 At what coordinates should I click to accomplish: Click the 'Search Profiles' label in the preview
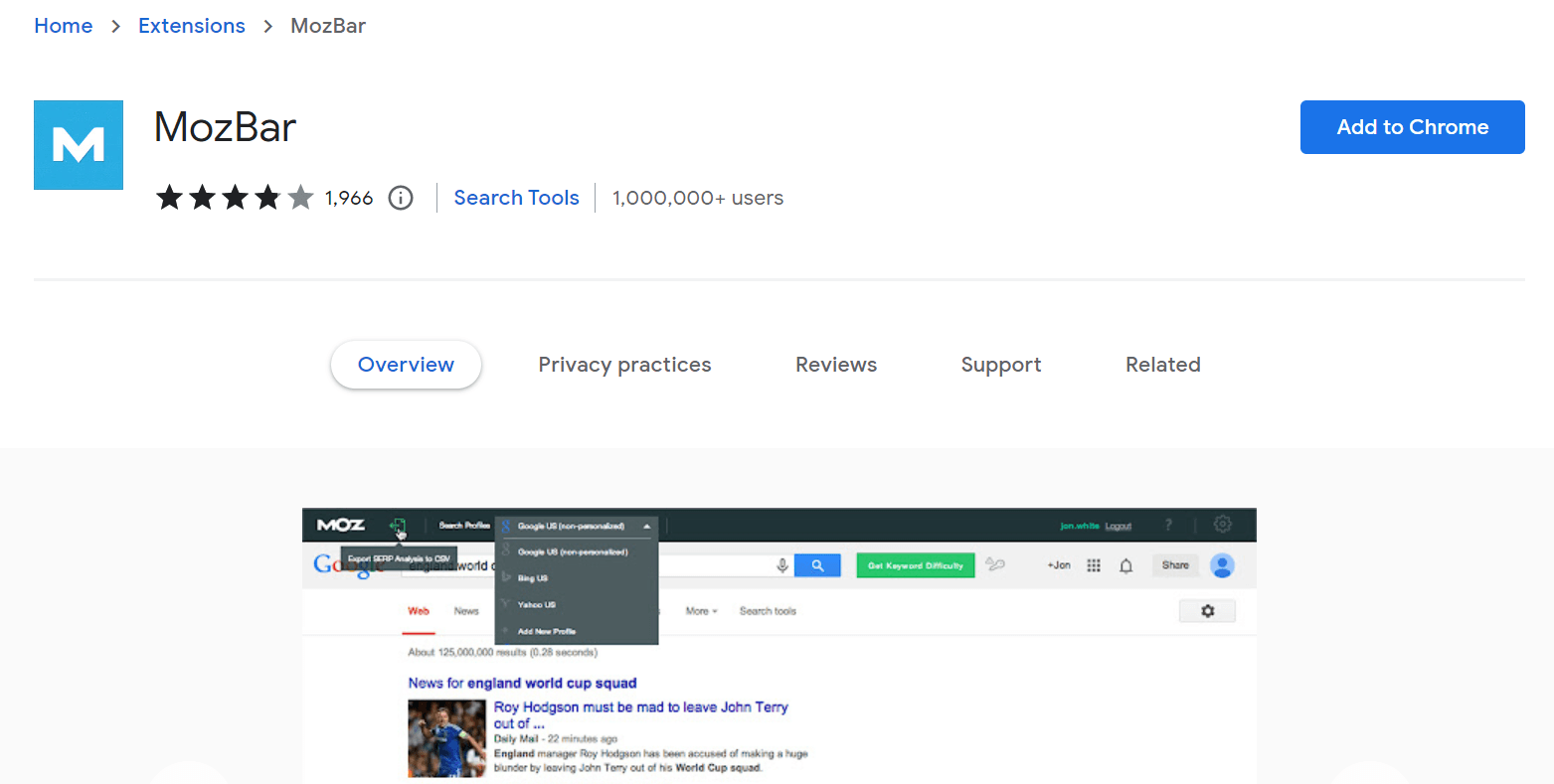[x=464, y=526]
